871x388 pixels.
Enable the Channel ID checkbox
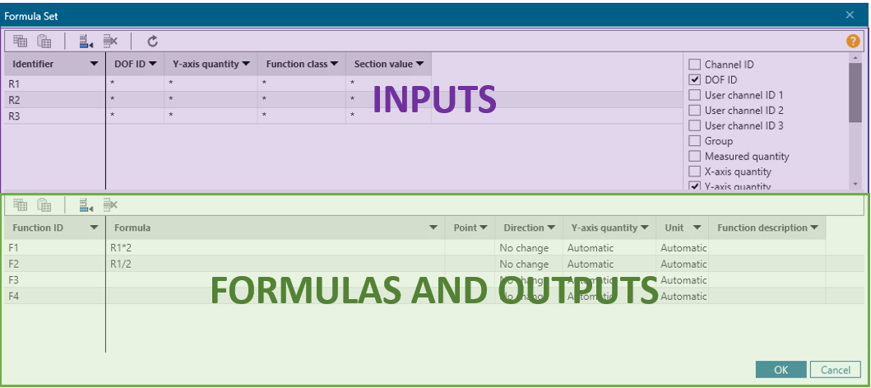pos(694,64)
